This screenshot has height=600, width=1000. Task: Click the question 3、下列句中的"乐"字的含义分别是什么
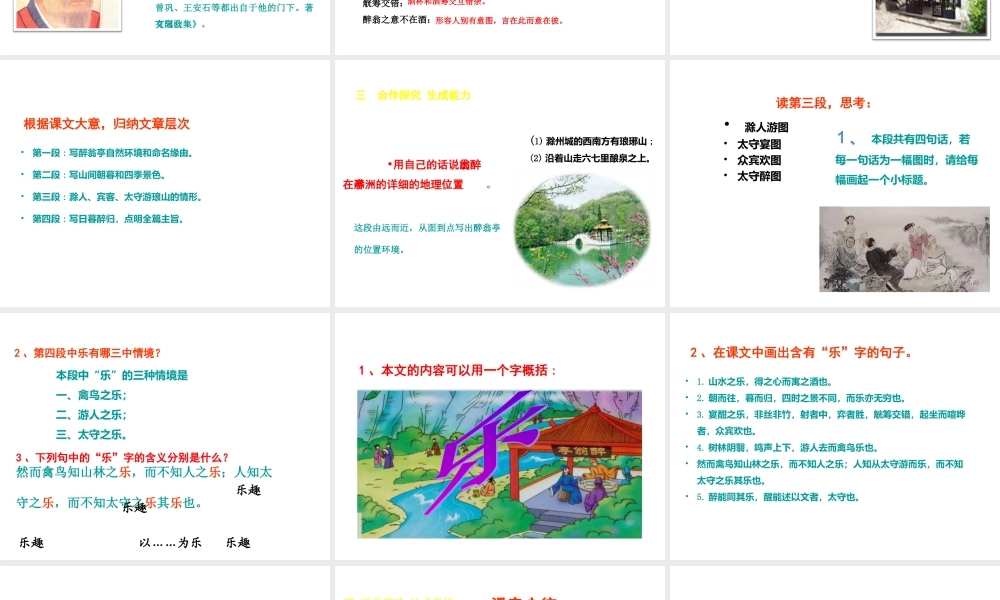[x=122, y=457]
